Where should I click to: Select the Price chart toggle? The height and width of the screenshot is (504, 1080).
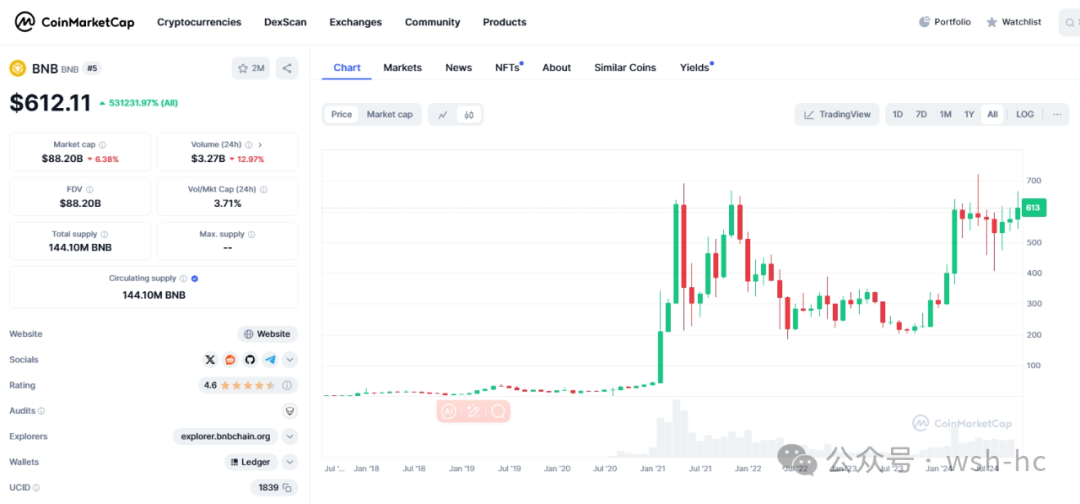[x=342, y=114]
